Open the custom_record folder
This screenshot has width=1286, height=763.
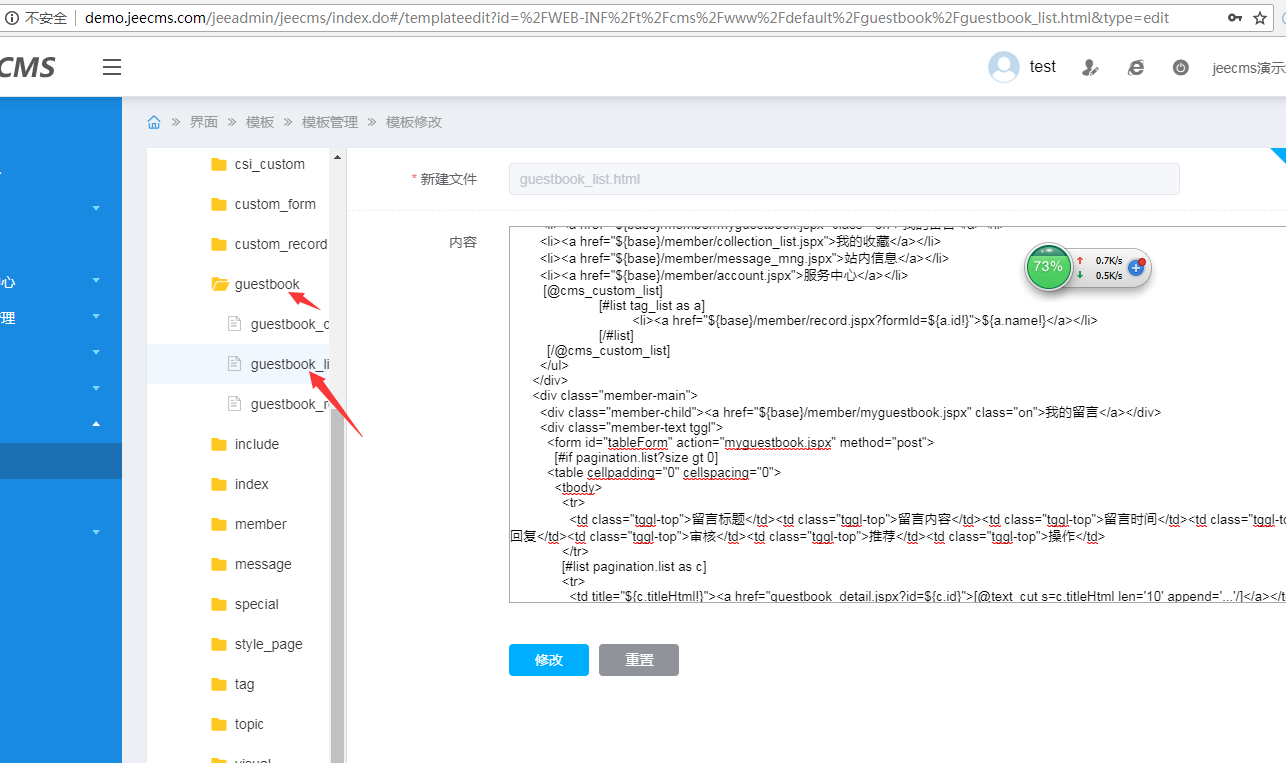point(281,244)
